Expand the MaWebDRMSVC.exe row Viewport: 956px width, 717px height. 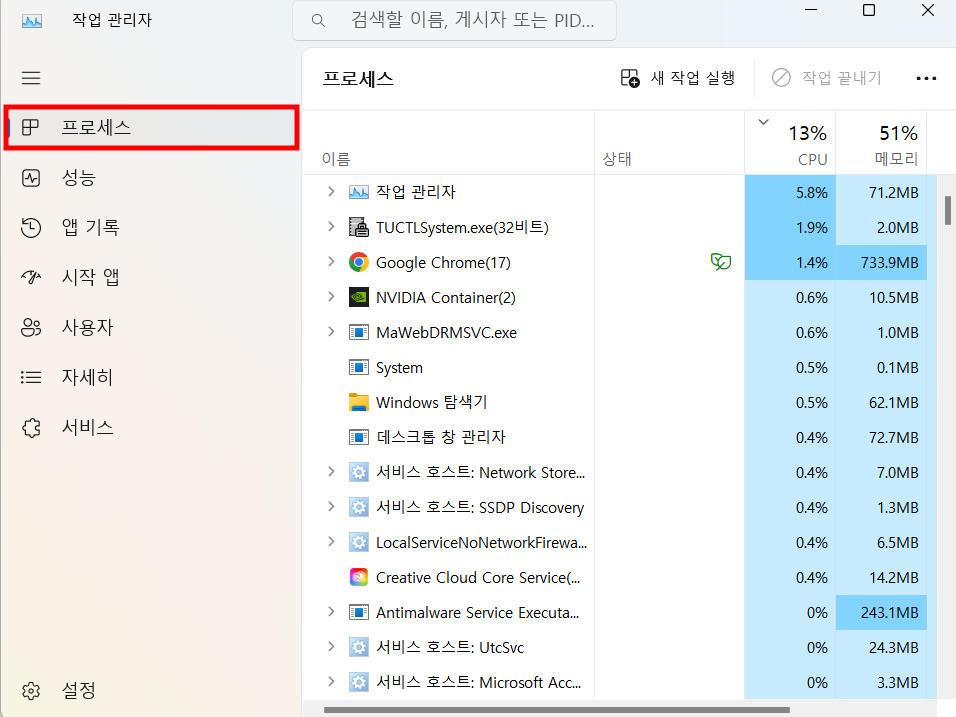click(331, 332)
